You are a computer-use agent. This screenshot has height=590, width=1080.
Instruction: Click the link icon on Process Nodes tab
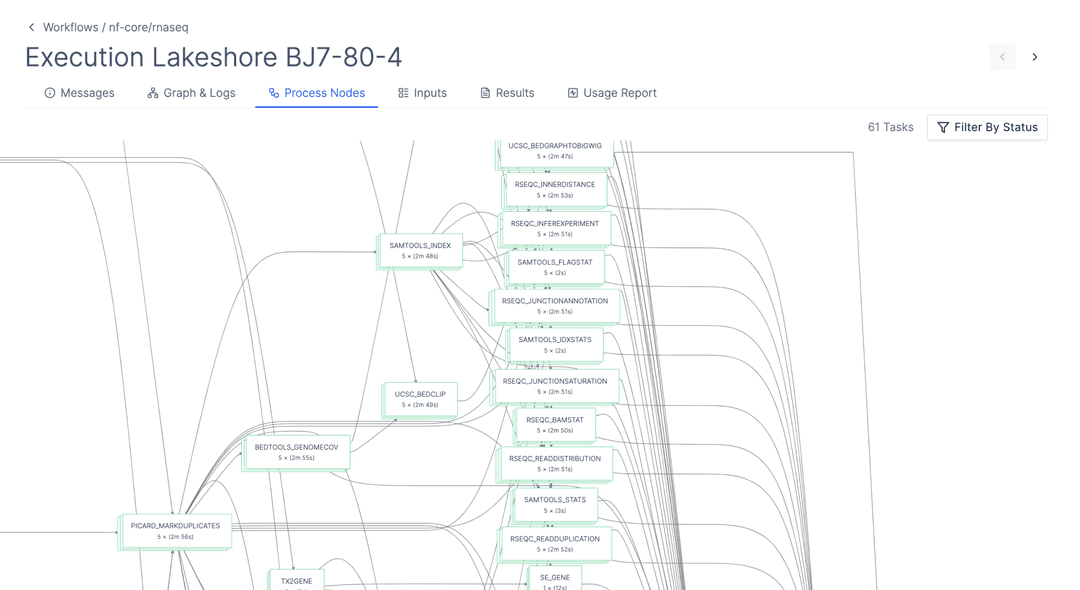tap(270, 92)
